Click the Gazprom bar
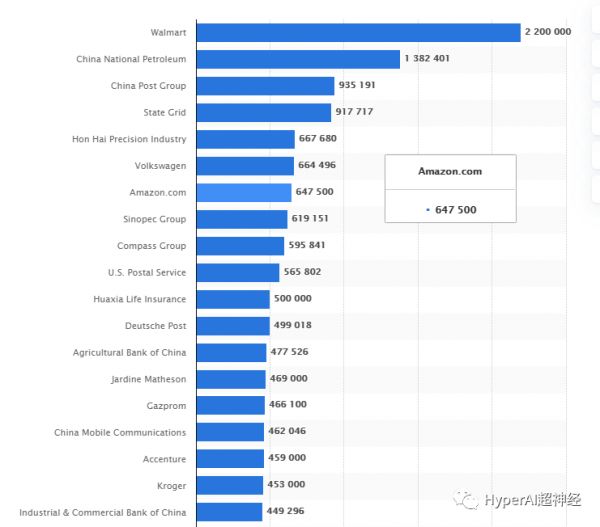This screenshot has height=527, width=600. pyautogui.click(x=231, y=405)
